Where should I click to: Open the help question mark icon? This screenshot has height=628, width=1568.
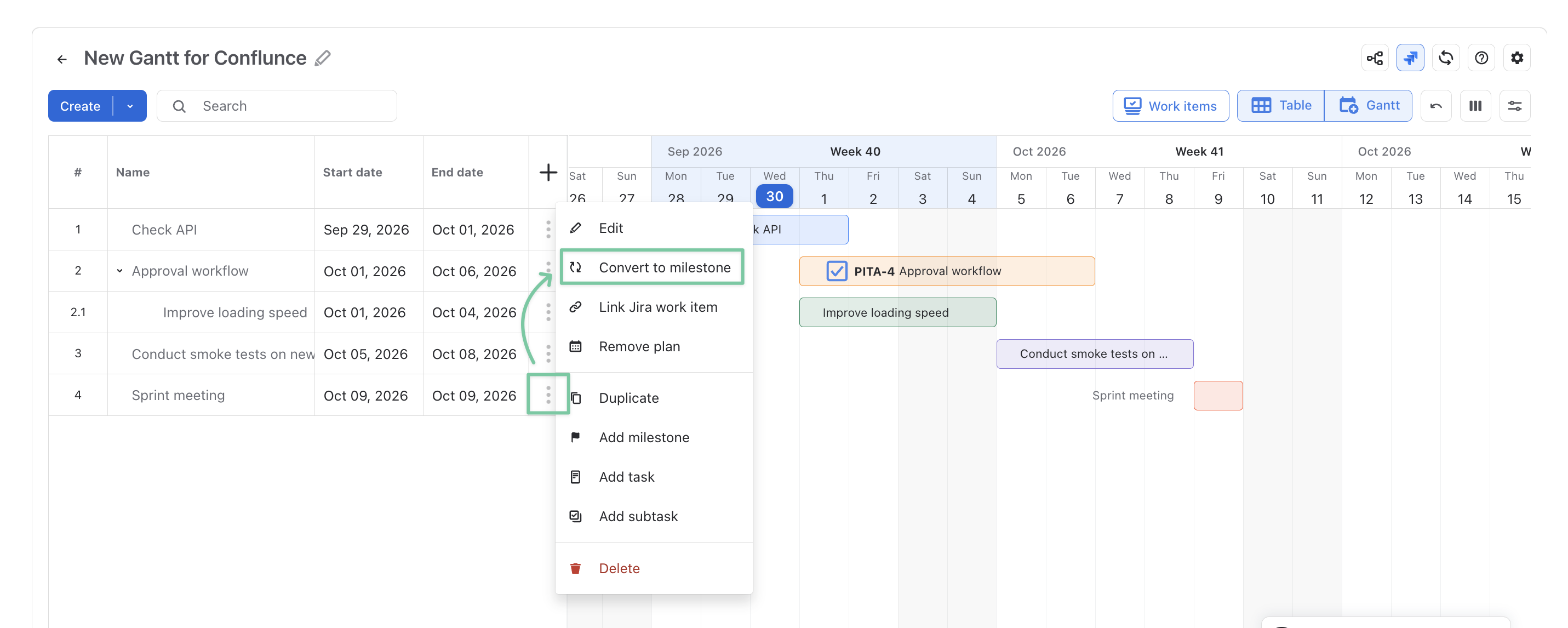coord(1481,58)
